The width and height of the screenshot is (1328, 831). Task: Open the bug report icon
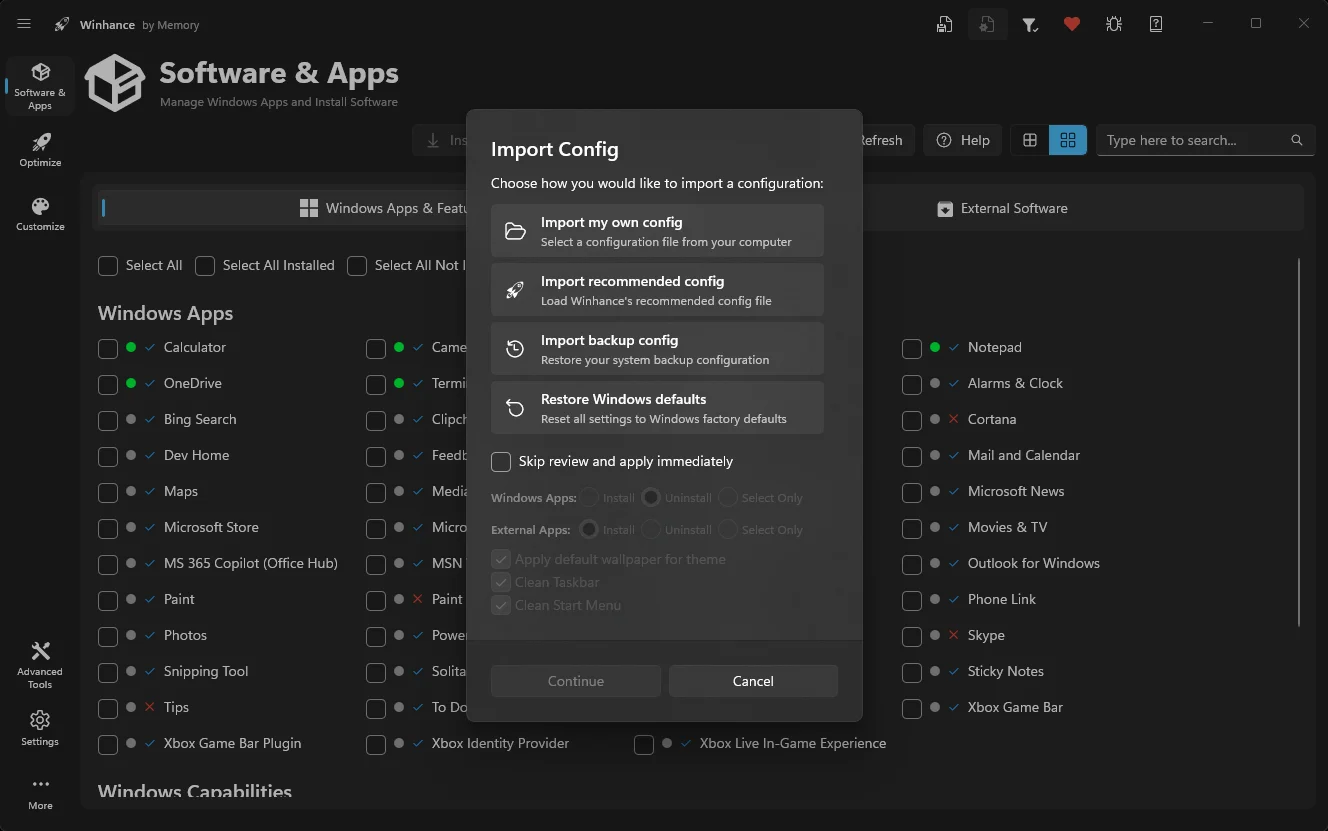[x=1114, y=24]
